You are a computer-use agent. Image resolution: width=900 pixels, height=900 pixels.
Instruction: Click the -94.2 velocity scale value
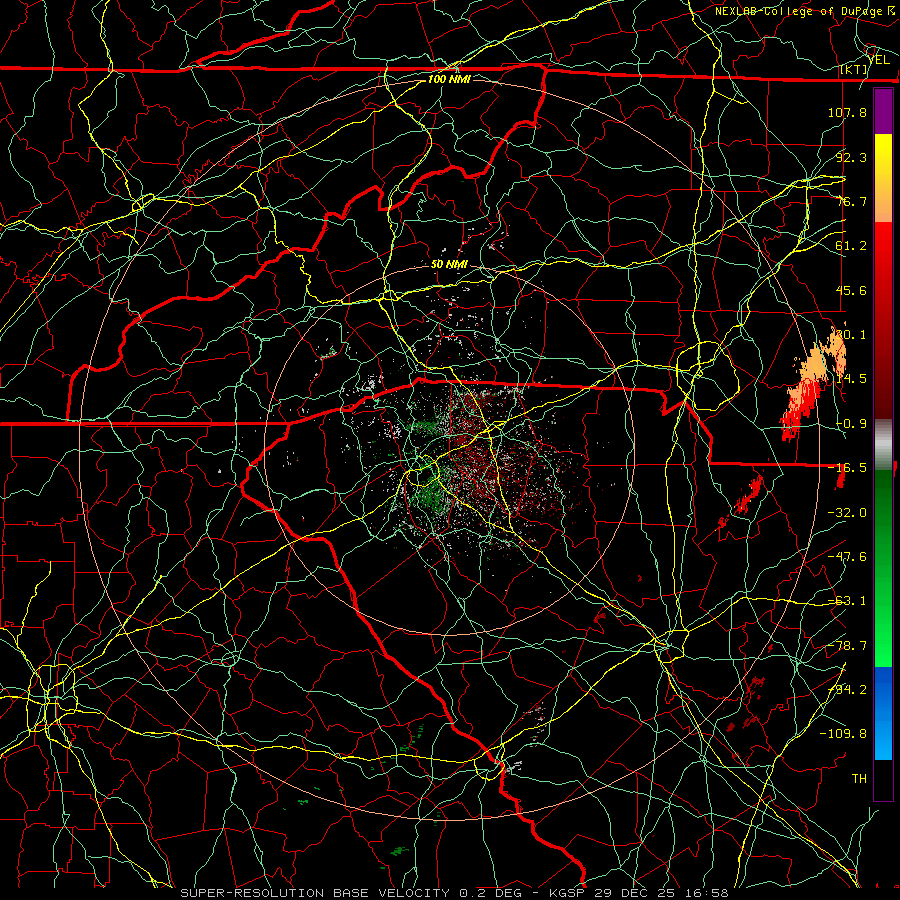click(x=847, y=690)
